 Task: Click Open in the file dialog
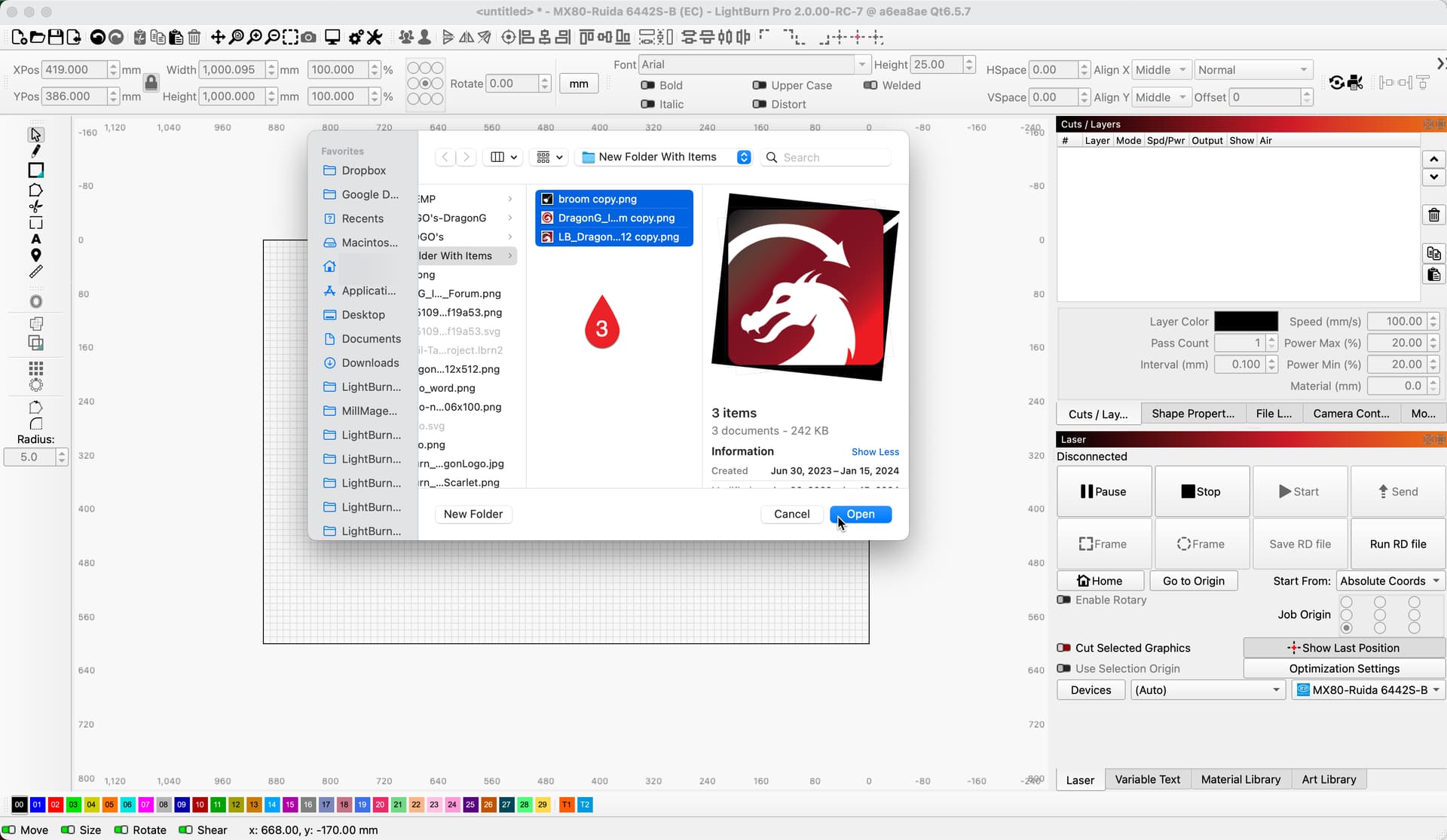tap(861, 514)
